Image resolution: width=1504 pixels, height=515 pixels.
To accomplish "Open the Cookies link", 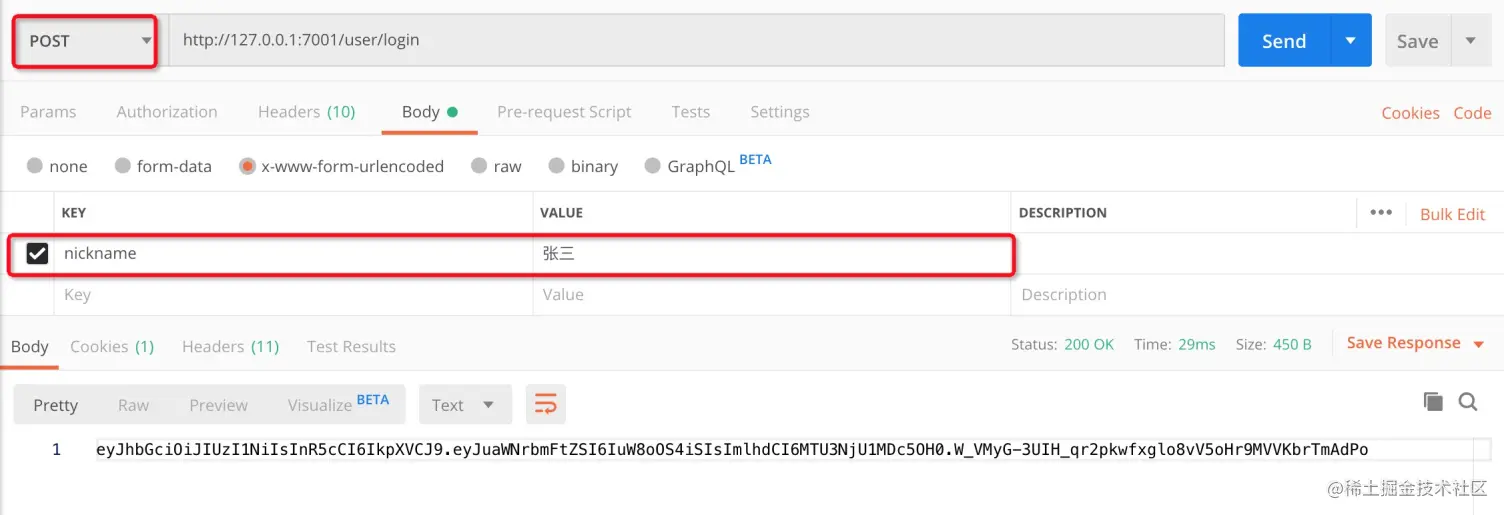I will (1410, 113).
